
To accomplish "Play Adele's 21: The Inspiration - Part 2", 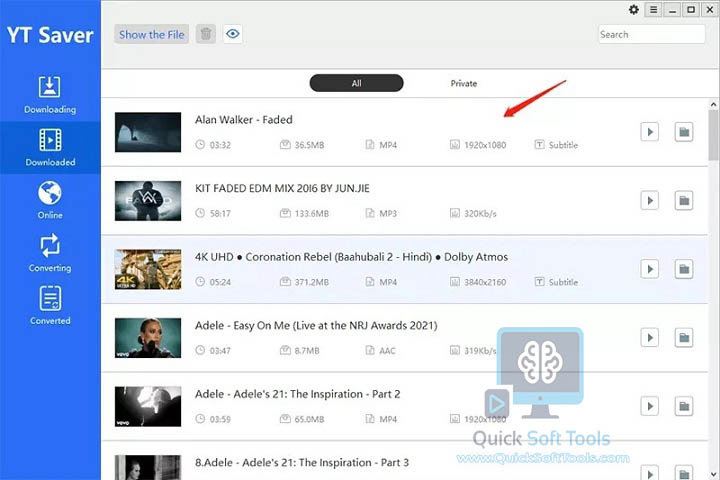I will [x=650, y=406].
